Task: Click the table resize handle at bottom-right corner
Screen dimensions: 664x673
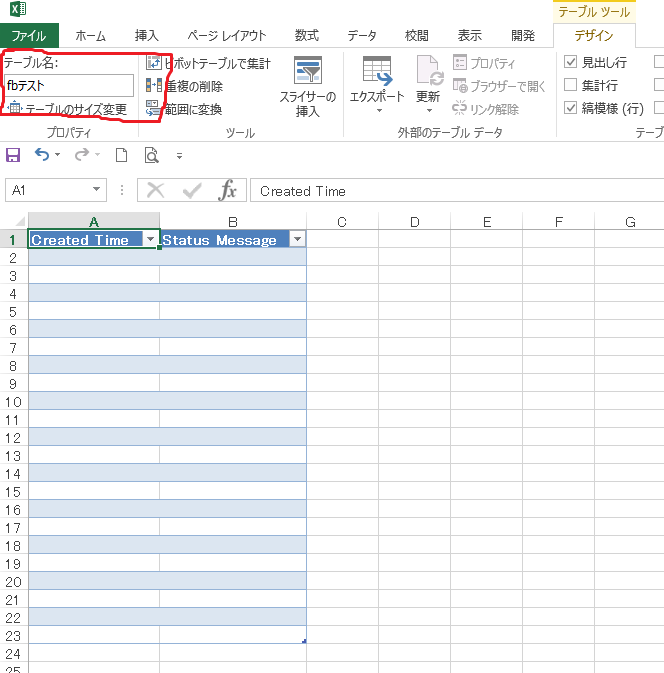Action: point(304,641)
